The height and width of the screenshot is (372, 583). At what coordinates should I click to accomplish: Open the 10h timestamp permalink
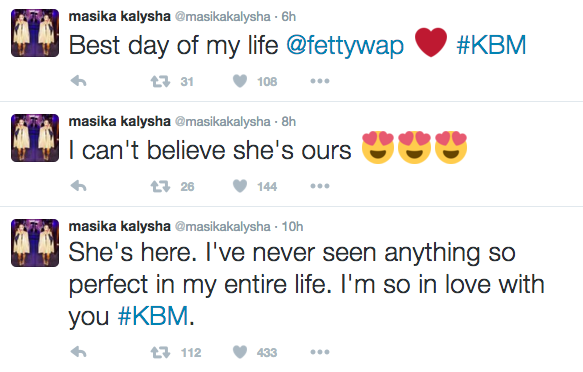(x=292, y=226)
